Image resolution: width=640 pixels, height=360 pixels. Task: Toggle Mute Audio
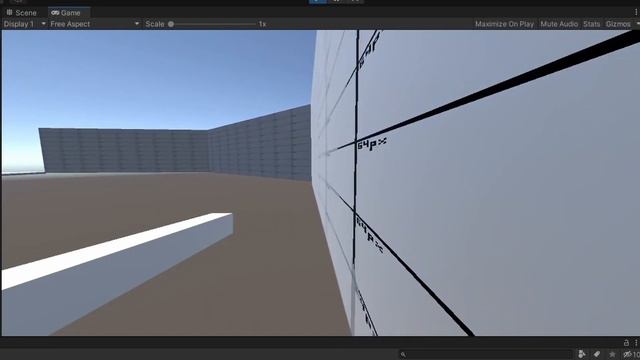coord(559,24)
